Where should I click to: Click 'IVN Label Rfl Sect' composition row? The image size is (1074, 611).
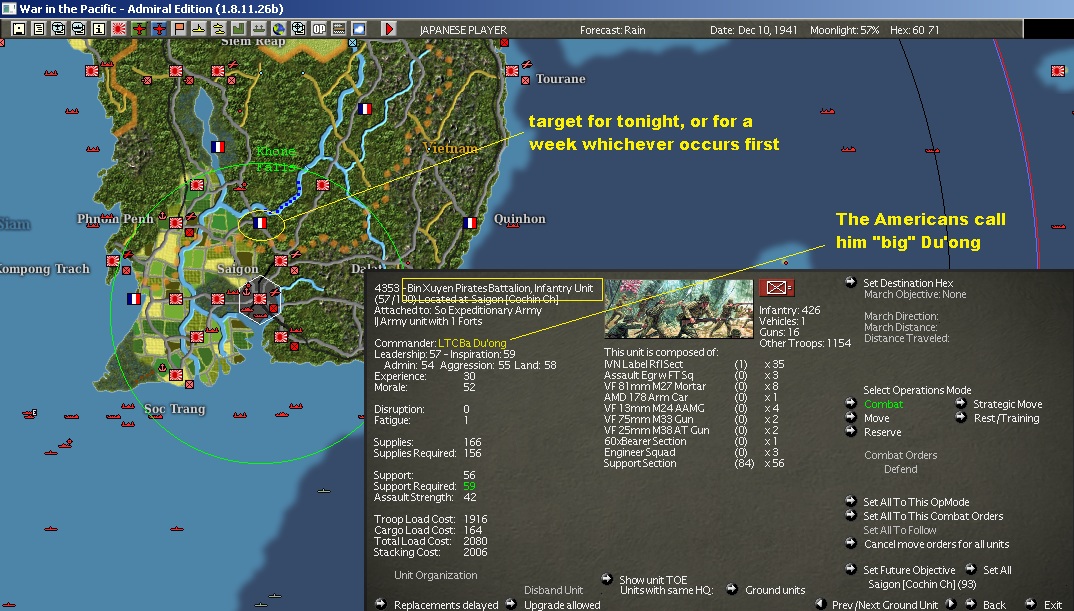[694, 364]
